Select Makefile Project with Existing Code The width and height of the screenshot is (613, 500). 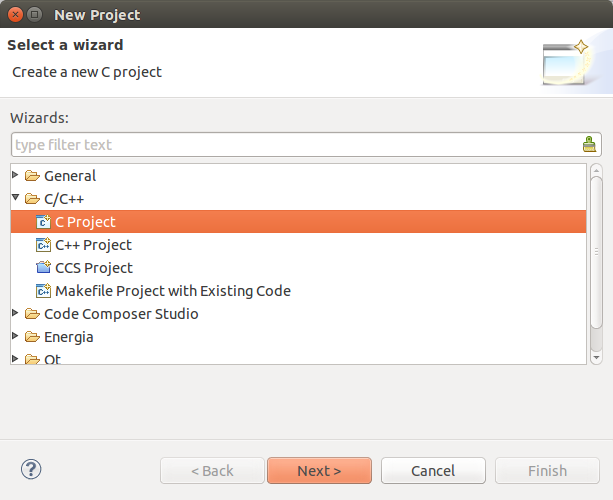pos(172,291)
